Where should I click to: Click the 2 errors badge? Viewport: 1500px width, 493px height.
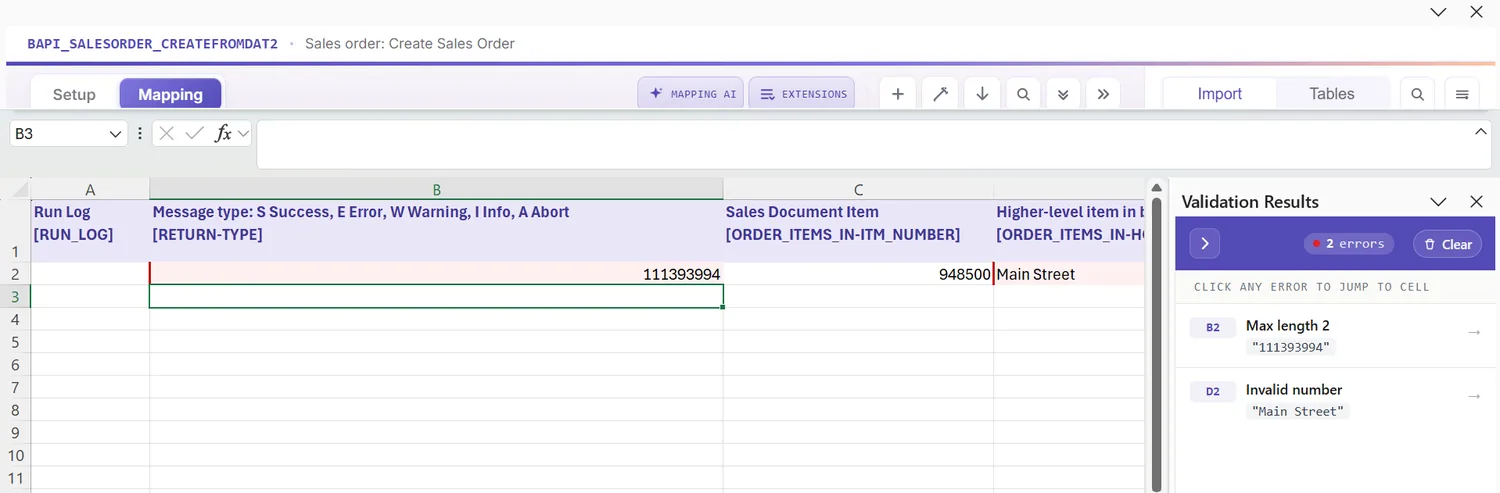pos(1349,244)
